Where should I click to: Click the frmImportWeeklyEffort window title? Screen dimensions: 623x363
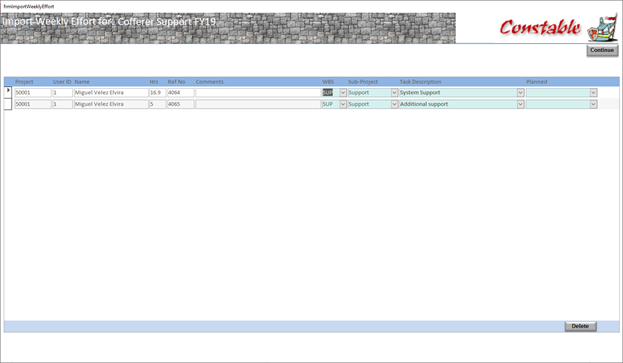tap(29, 6)
